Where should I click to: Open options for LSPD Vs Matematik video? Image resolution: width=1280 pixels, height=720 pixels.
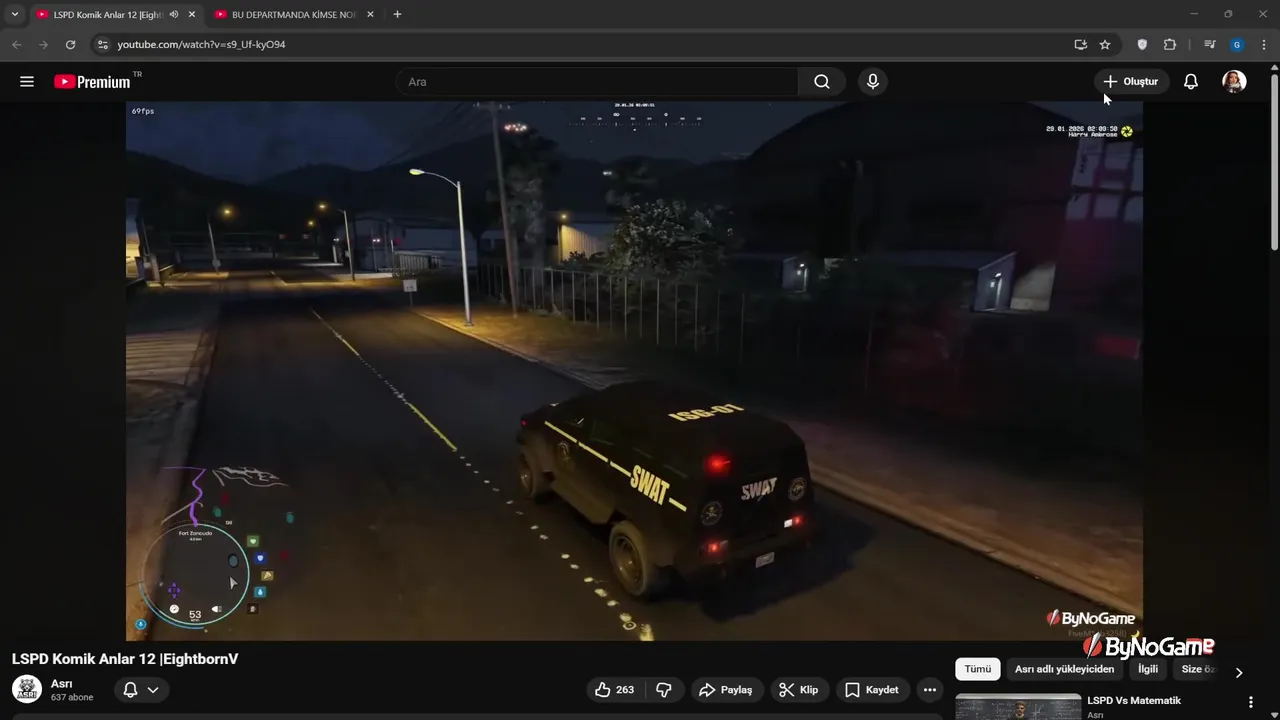click(x=1250, y=703)
